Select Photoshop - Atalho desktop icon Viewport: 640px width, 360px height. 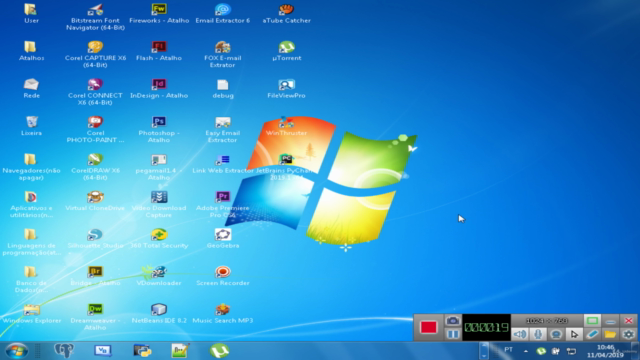159,129
